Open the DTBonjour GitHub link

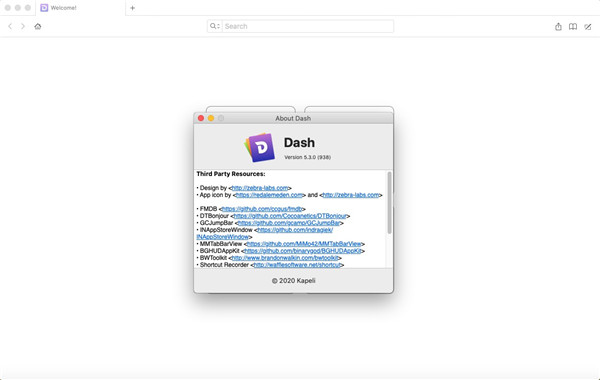[290, 216]
